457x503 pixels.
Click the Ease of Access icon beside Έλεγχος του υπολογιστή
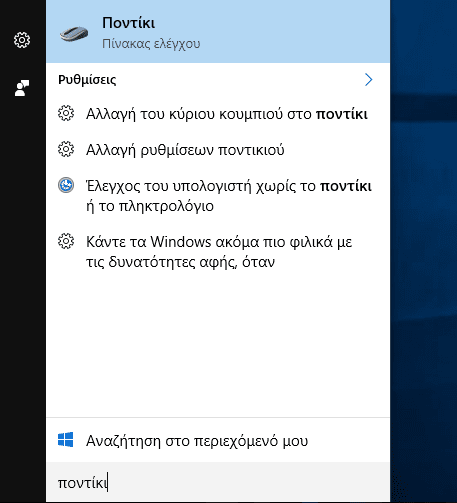pyautogui.click(x=66, y=185)
